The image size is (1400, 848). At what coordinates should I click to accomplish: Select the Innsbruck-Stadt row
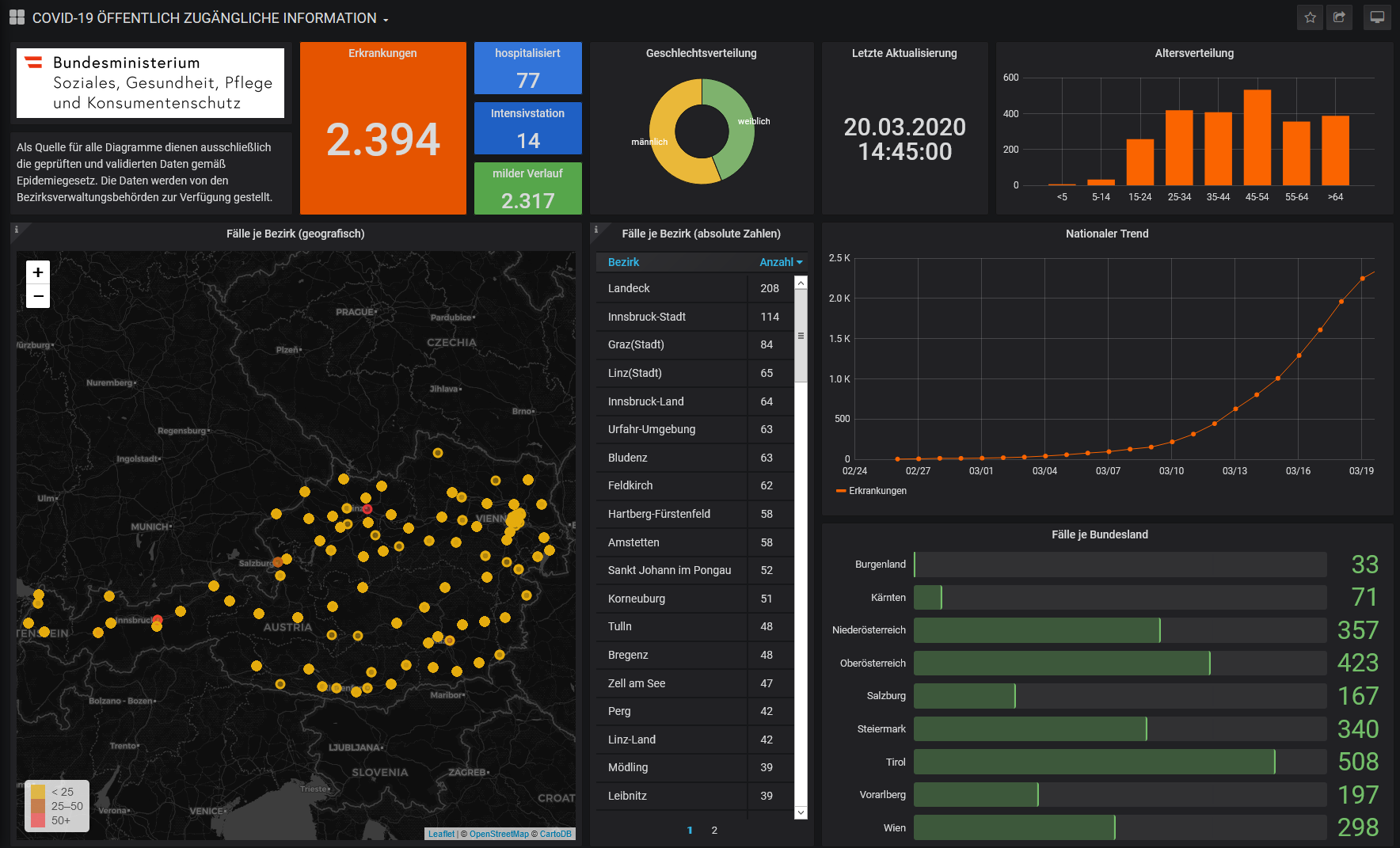[x=694, y=317]
